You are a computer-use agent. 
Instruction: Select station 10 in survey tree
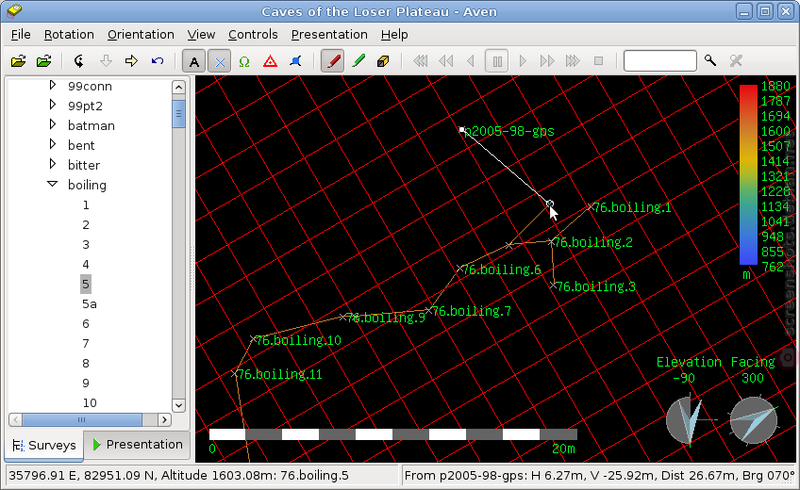[90, 403]
